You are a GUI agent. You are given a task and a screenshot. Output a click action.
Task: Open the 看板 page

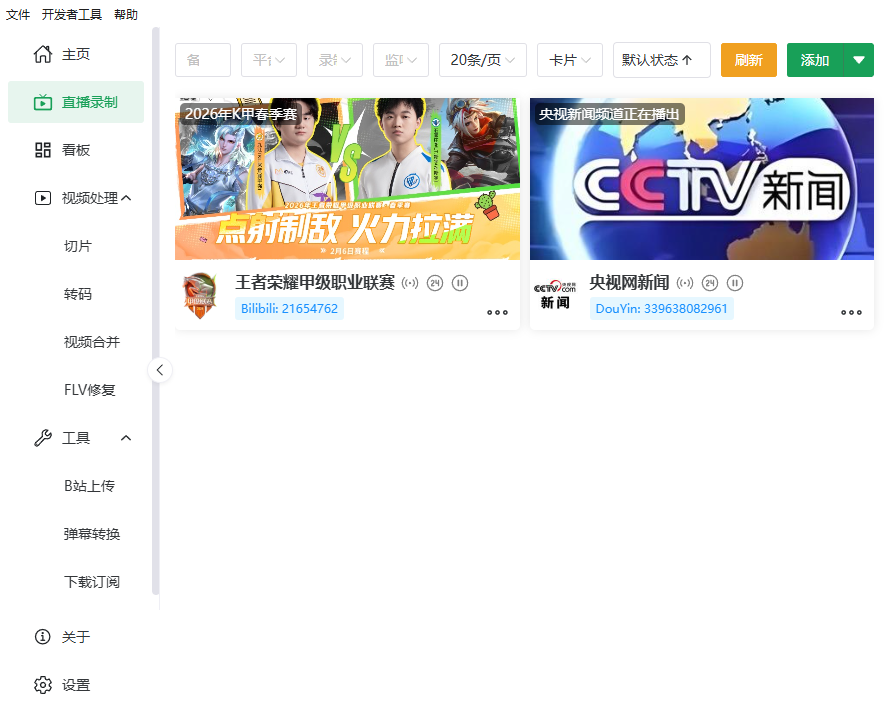[x=76, y=150]
